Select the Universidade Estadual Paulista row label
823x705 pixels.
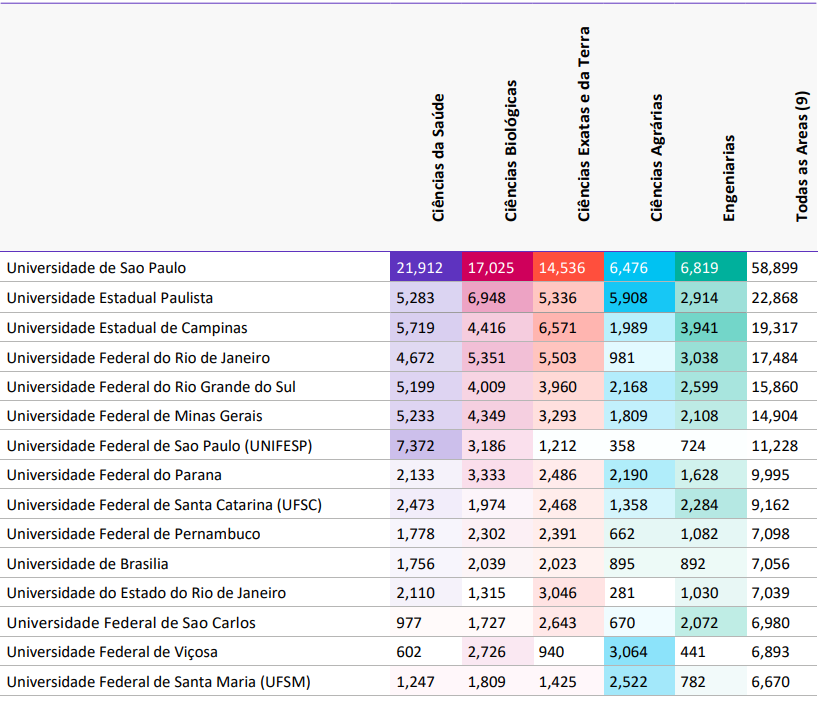pyautogui.click(x=110, y=298)
